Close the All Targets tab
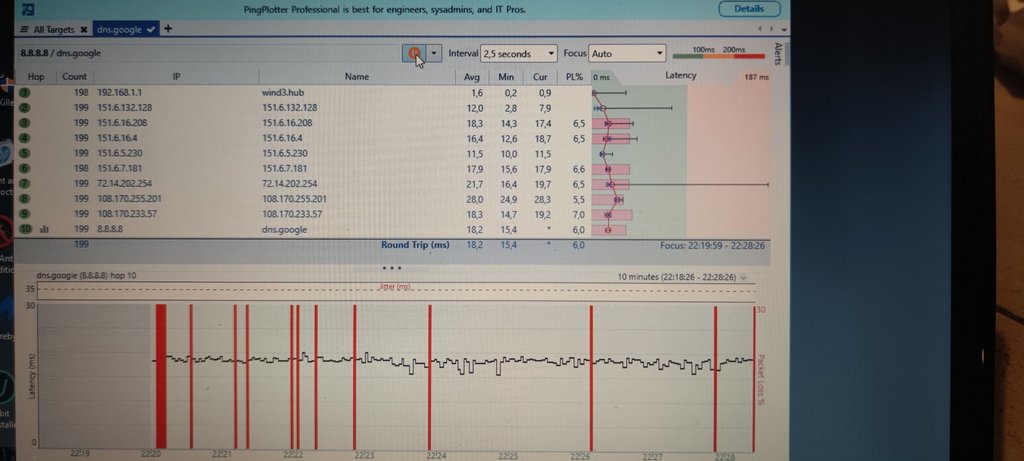This screenshot has height=461, width=1024. pos(85,29)
